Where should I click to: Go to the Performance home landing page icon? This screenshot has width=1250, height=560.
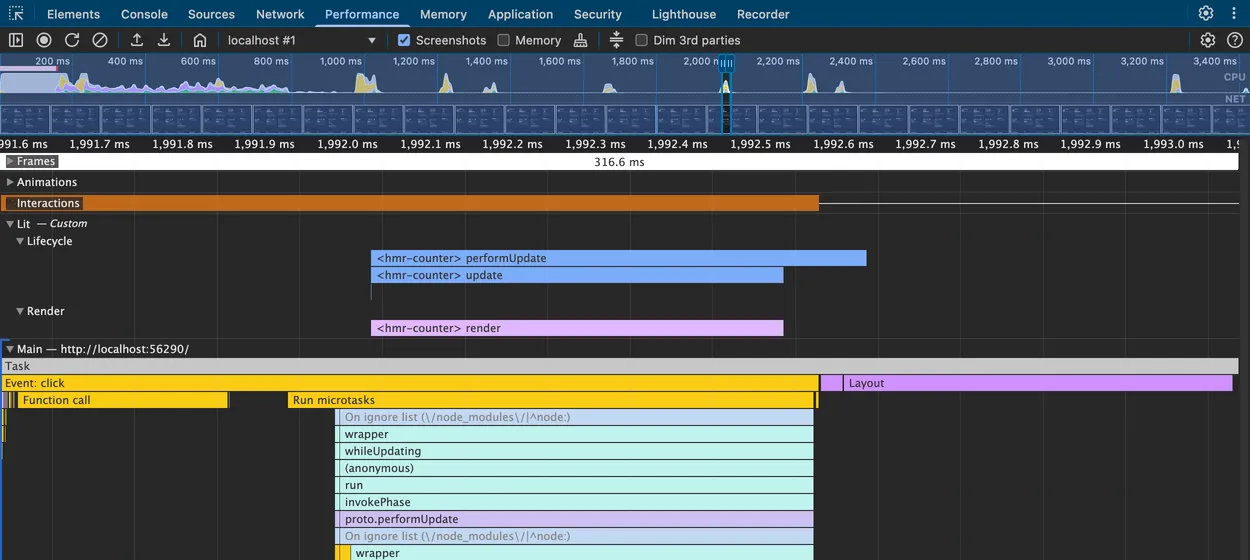(x=200, y=40)
